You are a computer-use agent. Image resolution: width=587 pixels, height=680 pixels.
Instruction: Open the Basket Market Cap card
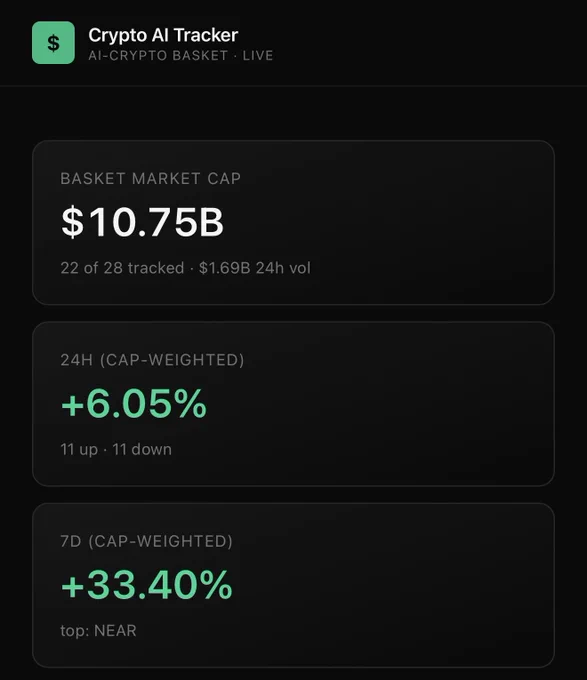point(294,222)
